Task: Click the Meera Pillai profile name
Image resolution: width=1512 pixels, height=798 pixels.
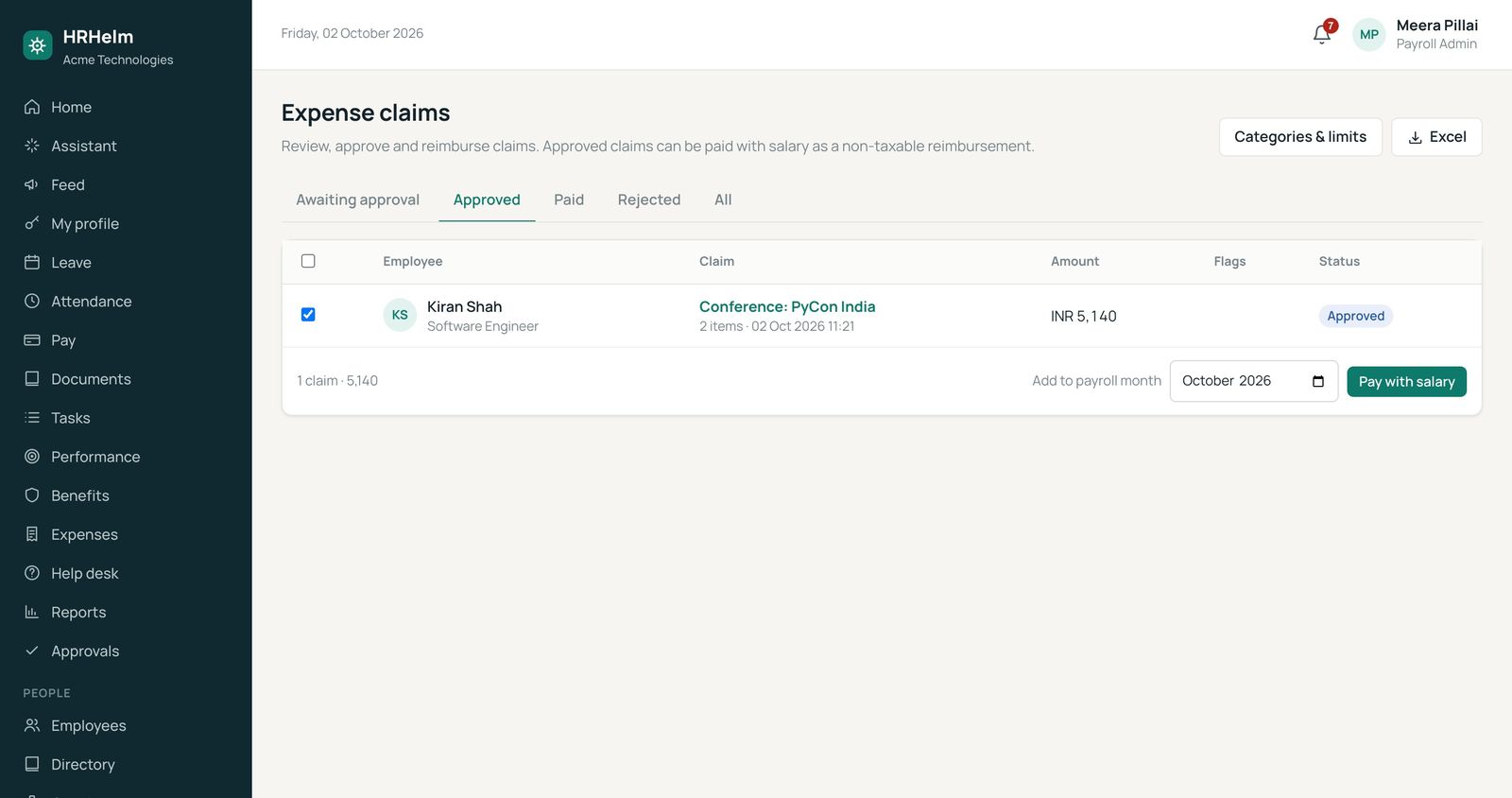Action: coord(1437,26)
